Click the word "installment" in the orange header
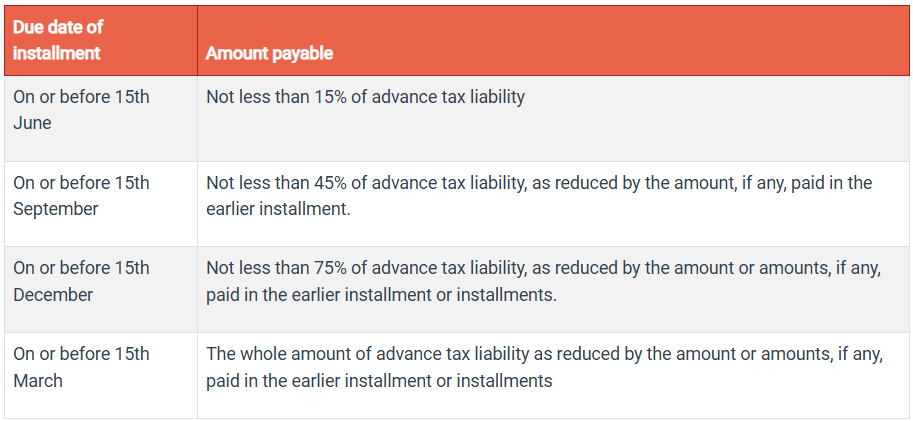The image size is (913, 421). [57, 53]
